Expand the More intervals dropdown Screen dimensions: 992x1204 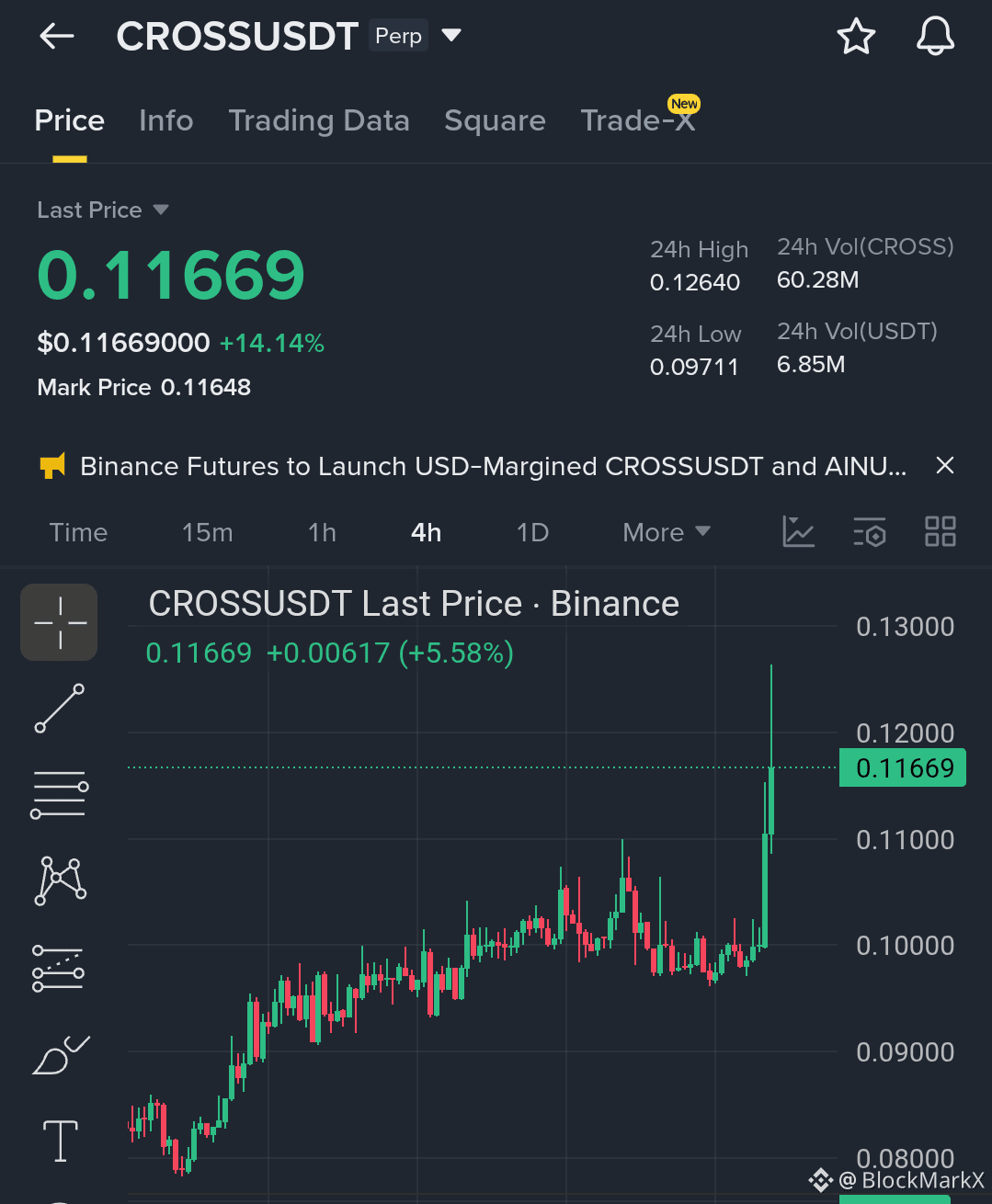[667, 532]
